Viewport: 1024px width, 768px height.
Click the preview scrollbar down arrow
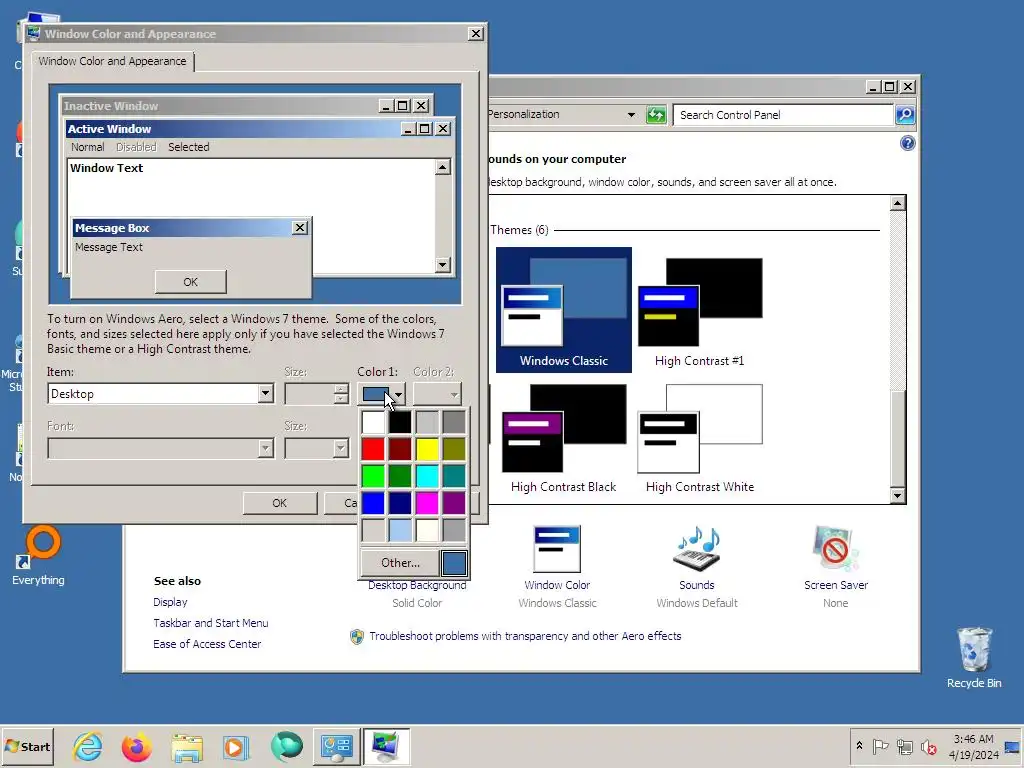click(443, 264)
